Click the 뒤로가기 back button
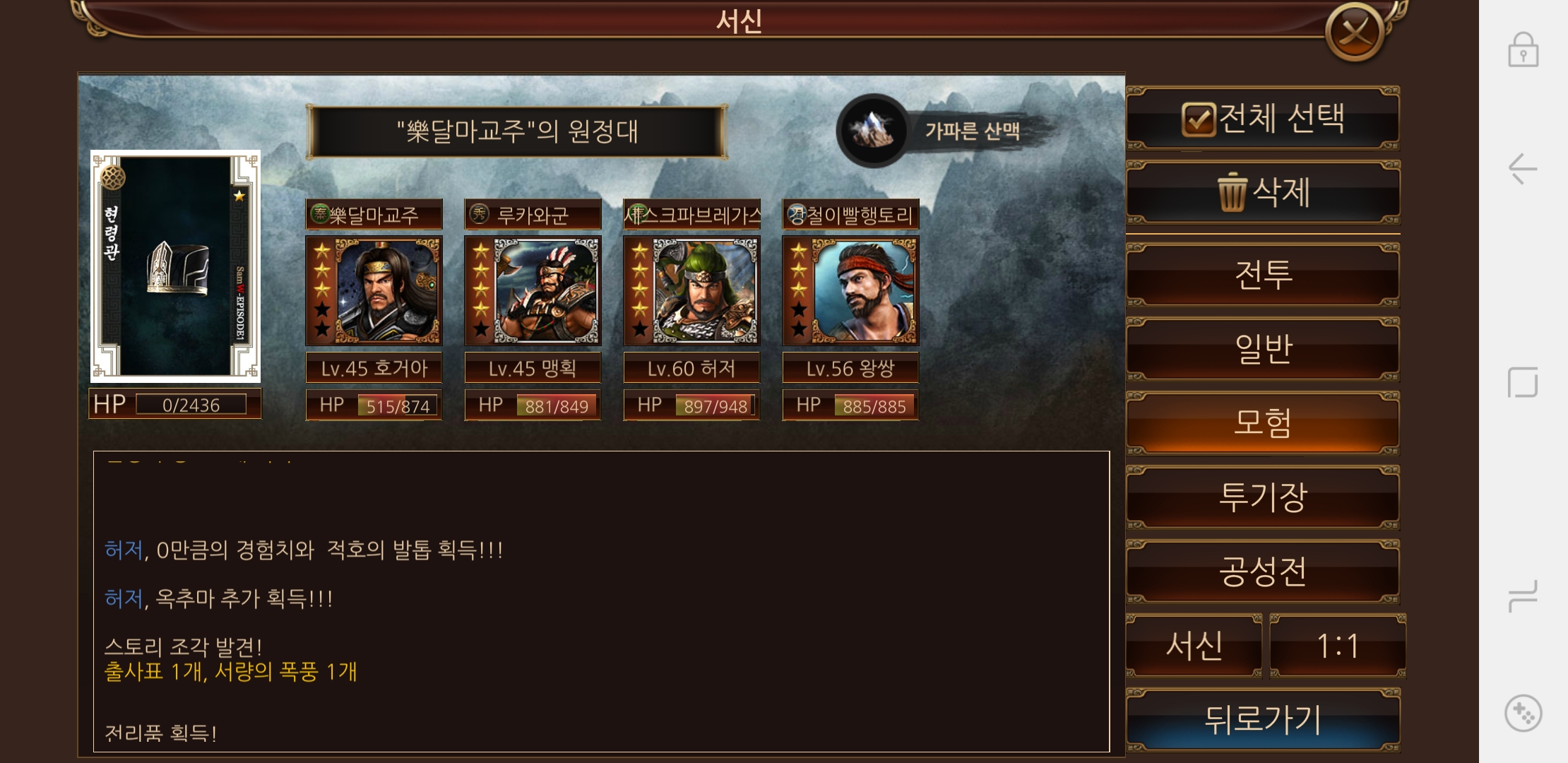This screenshot has width=1568, height=763. pos(1263,719)
